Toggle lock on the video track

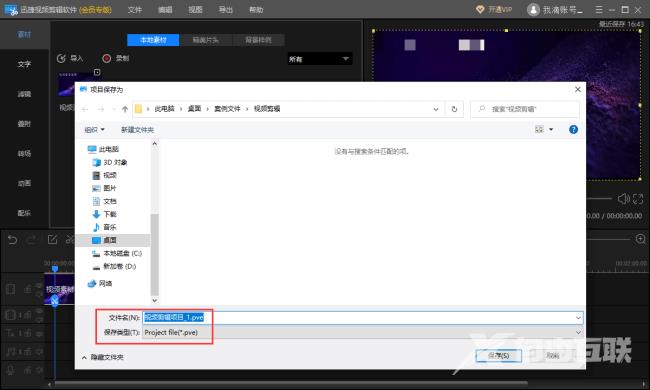pos(28,289)
